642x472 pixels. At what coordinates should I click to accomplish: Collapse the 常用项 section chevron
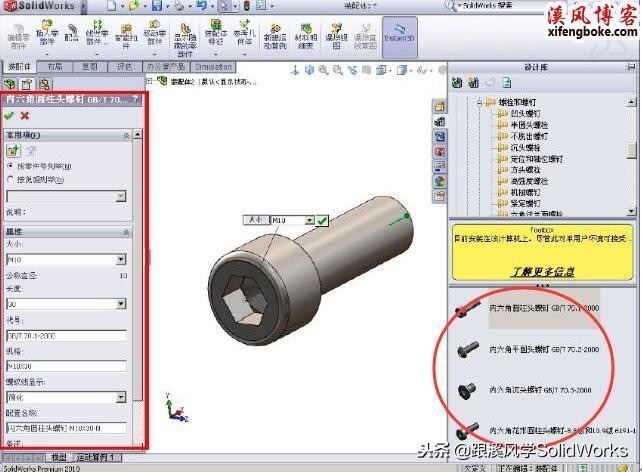point(126,136)
